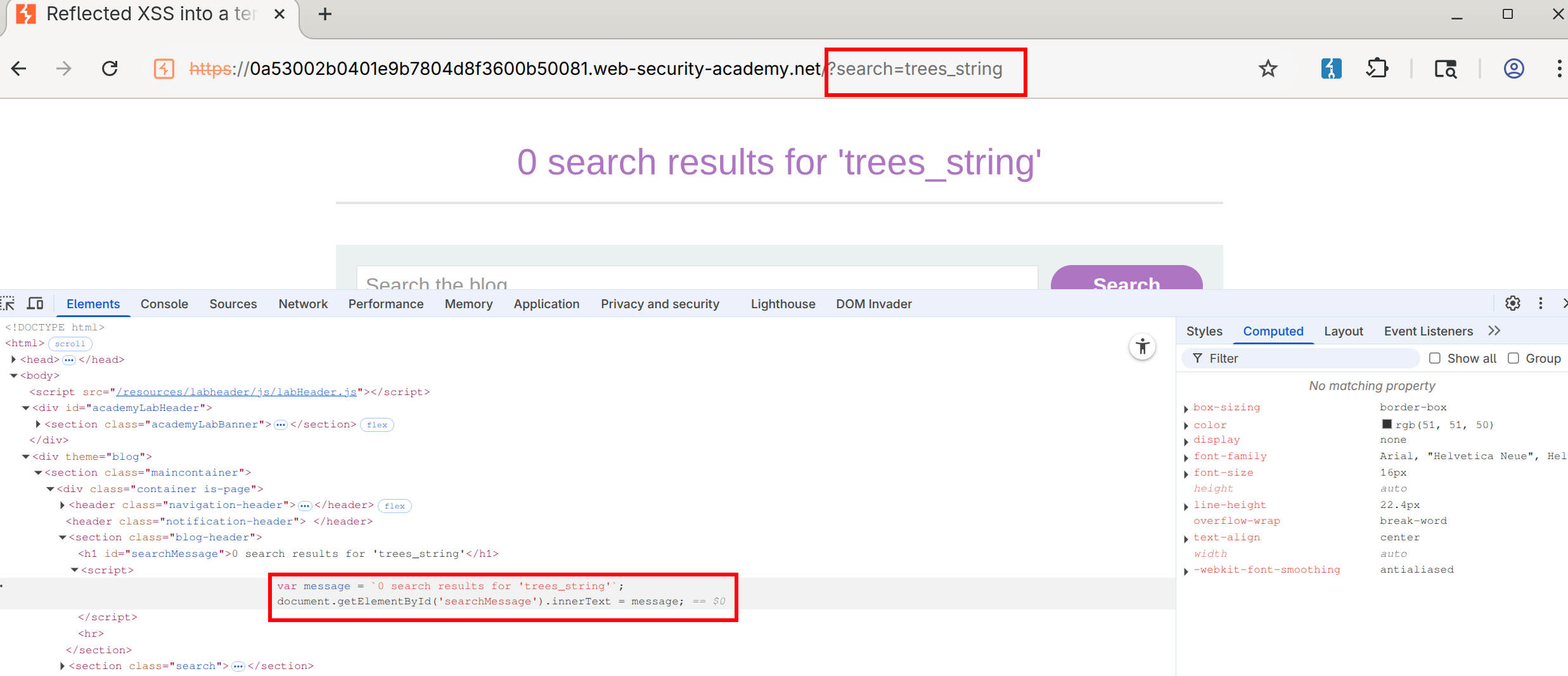Enable the Show all checkbox

point(1435,358)
